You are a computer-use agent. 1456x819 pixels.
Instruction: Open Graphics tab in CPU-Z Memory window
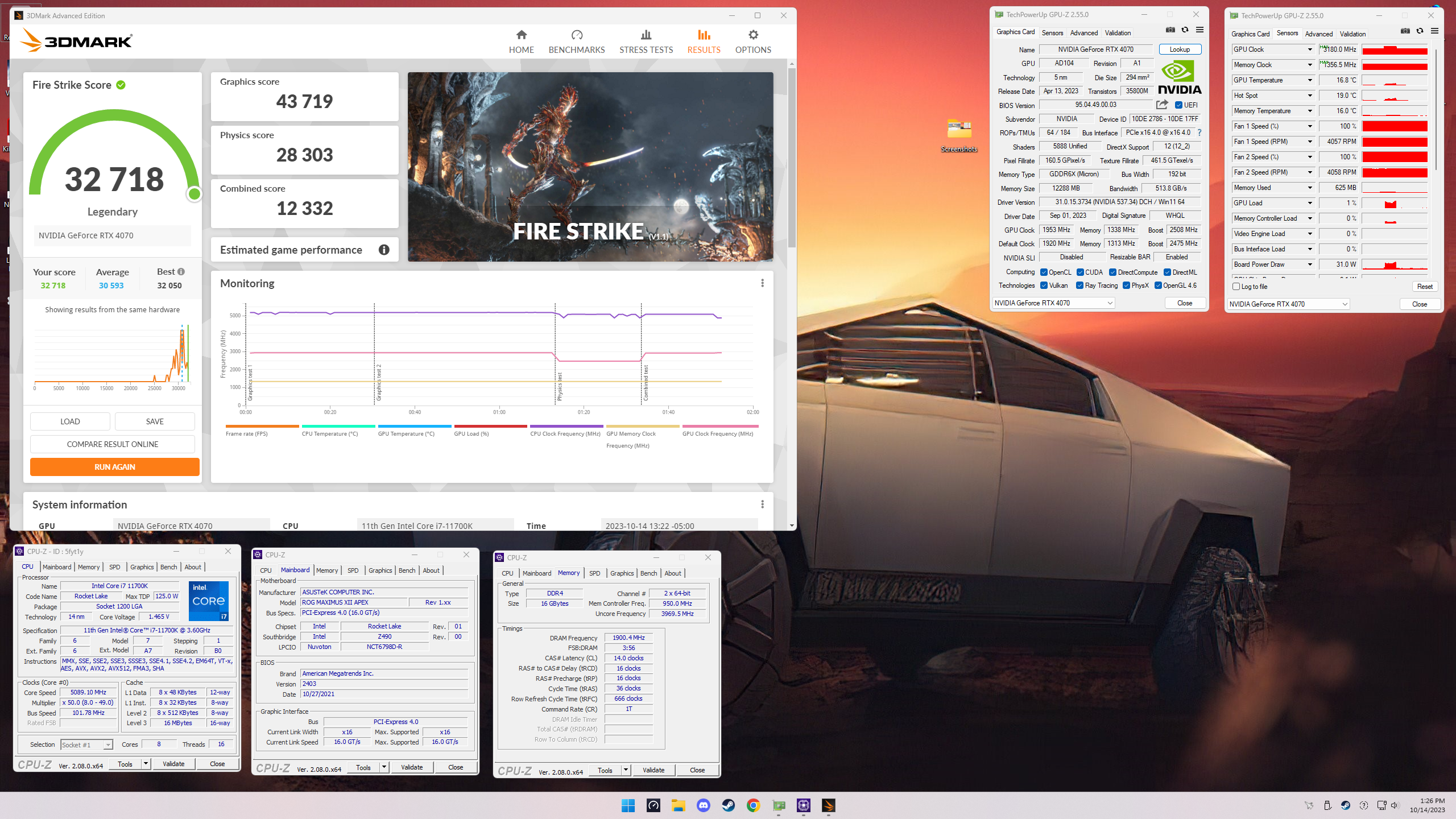622,573
